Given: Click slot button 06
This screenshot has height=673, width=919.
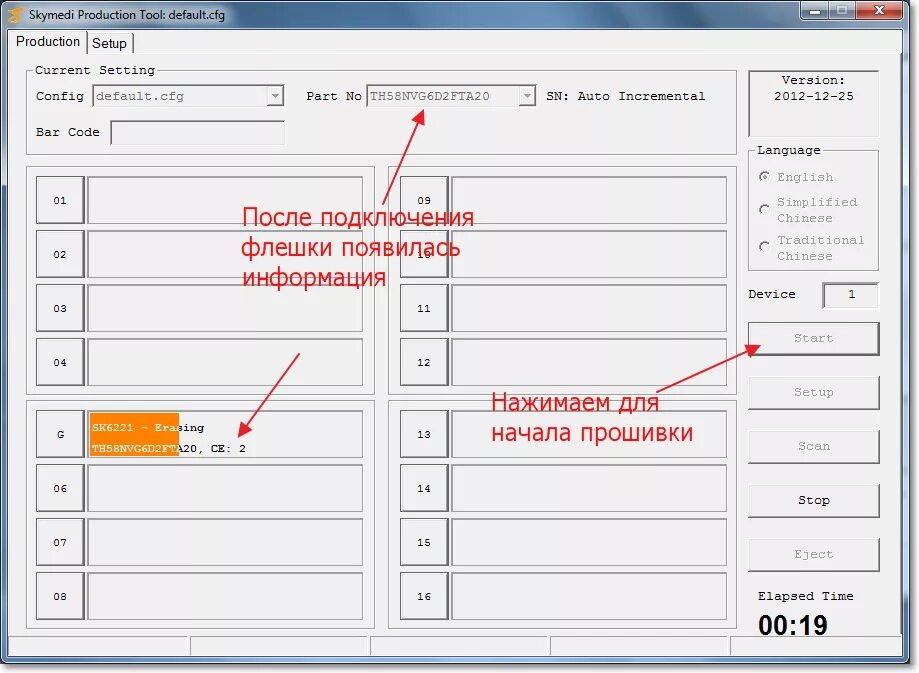Looking at the screenshot, I should pos(60,488).
